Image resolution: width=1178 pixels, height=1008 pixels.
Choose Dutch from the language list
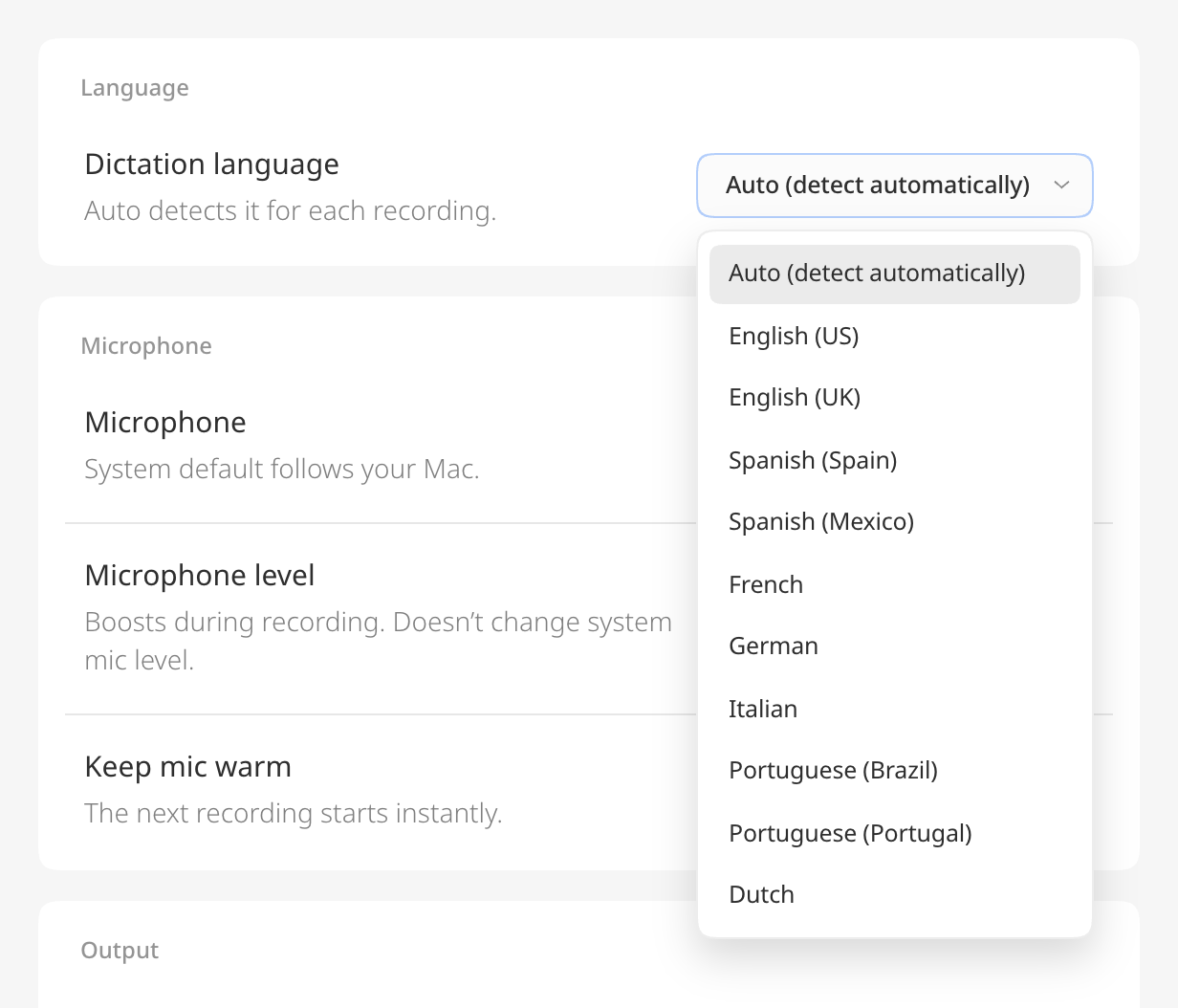coord(894,895)
